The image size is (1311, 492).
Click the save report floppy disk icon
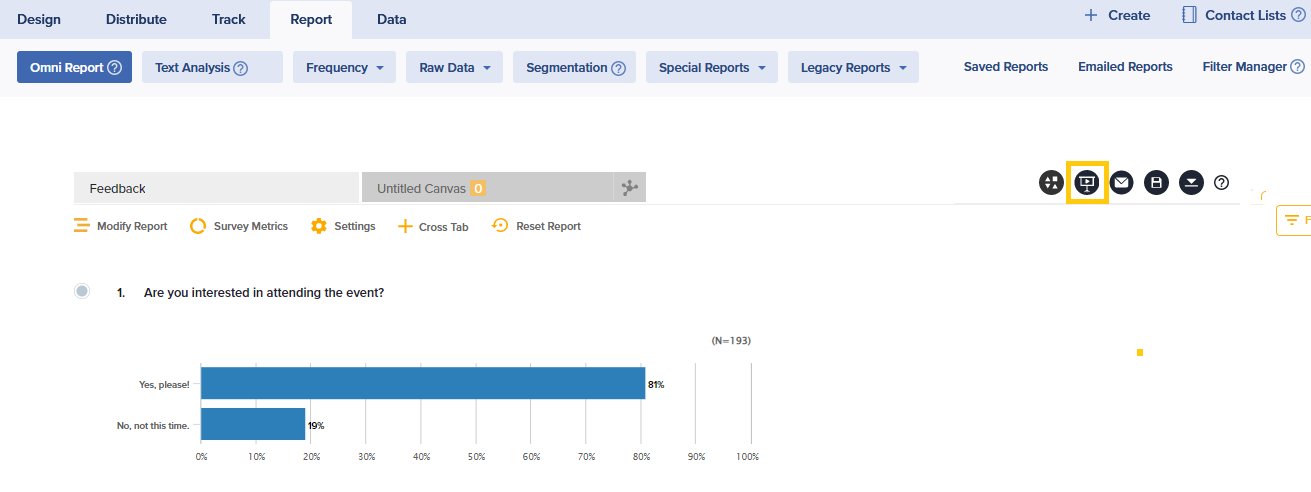pos(1156,183)
